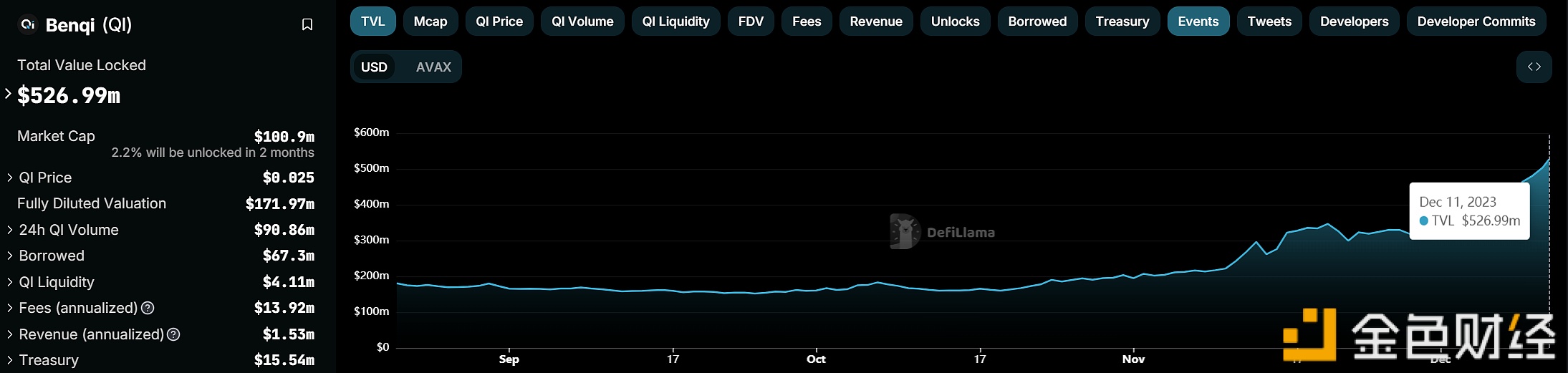This screenshot has width=1568, height=373.
Task: Click the Nov x-axis label
Action: (x=1133, y=359)
